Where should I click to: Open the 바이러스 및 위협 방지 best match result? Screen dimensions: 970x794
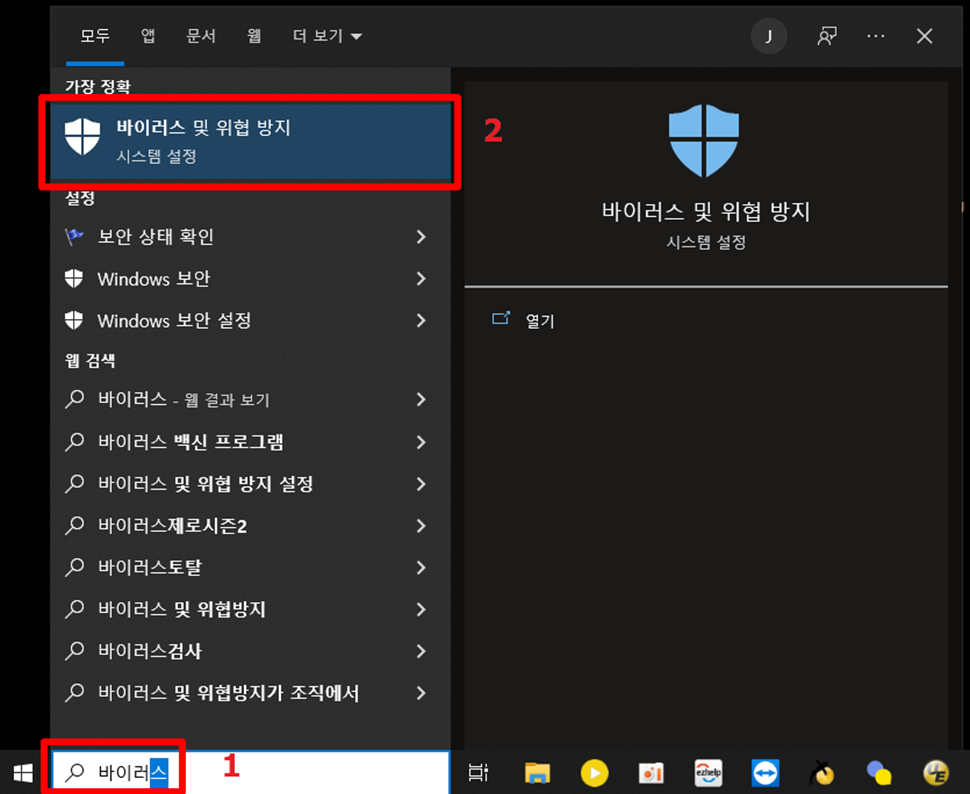click(x=251, y=142)
